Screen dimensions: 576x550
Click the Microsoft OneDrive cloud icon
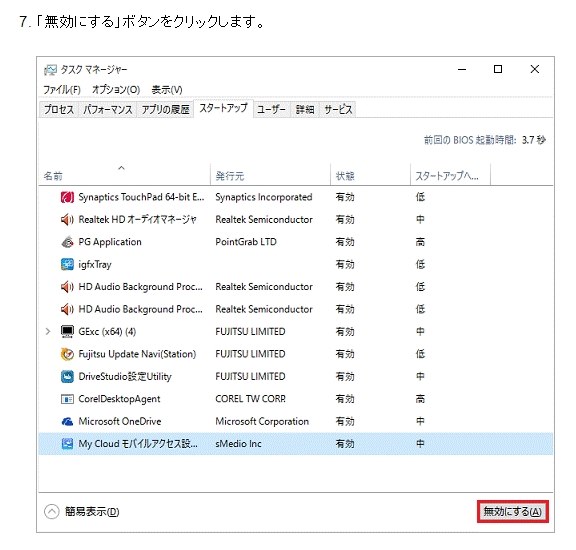tap(67, 421)
